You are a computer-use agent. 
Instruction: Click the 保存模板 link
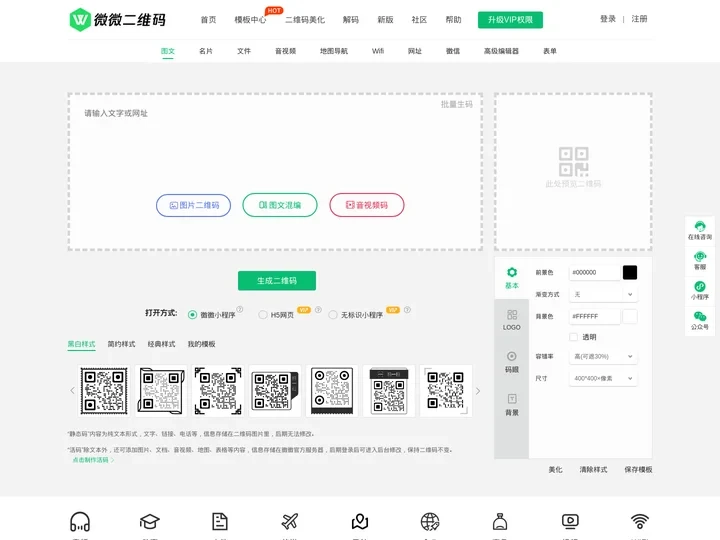[638, 469]
